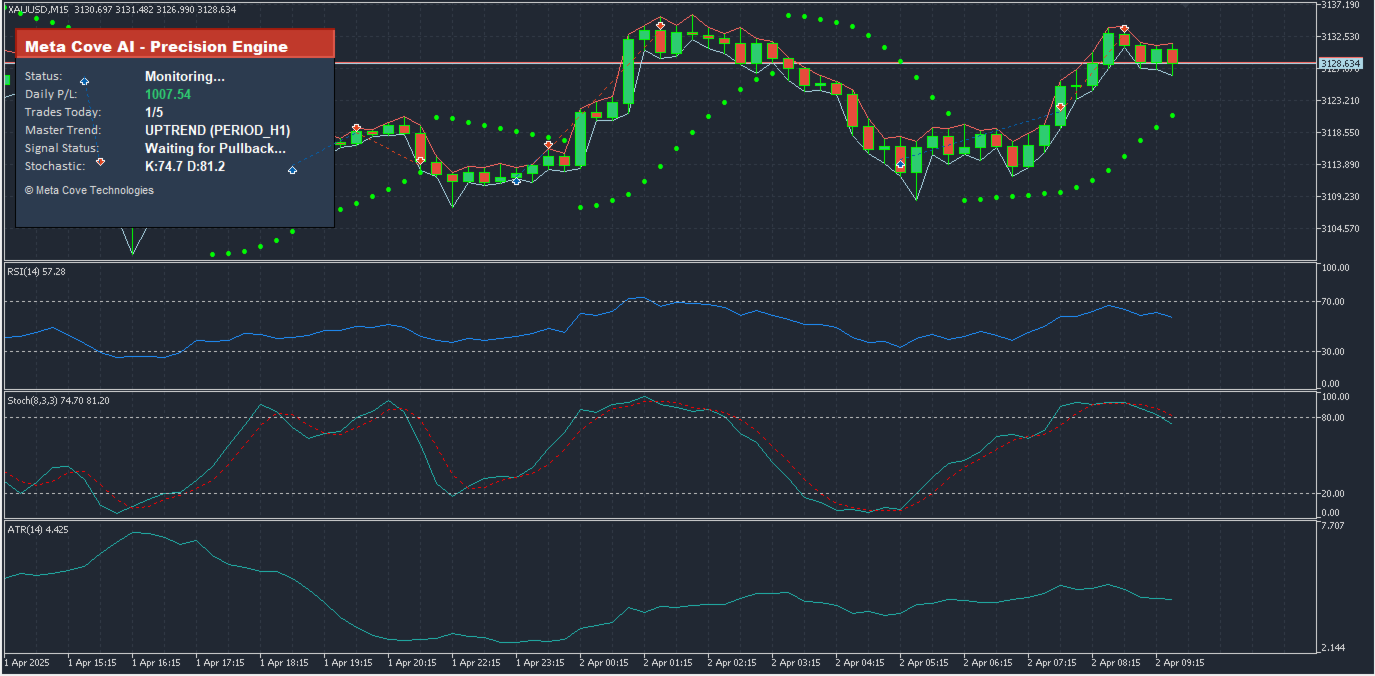Select the blue buy arrow at the 2 Apr 05:15 low

tap(901, 164)
